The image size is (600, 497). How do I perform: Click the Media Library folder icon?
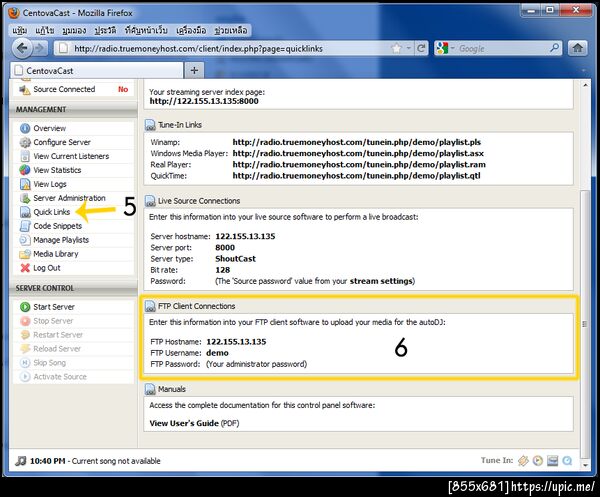click(x=25, y=254)
